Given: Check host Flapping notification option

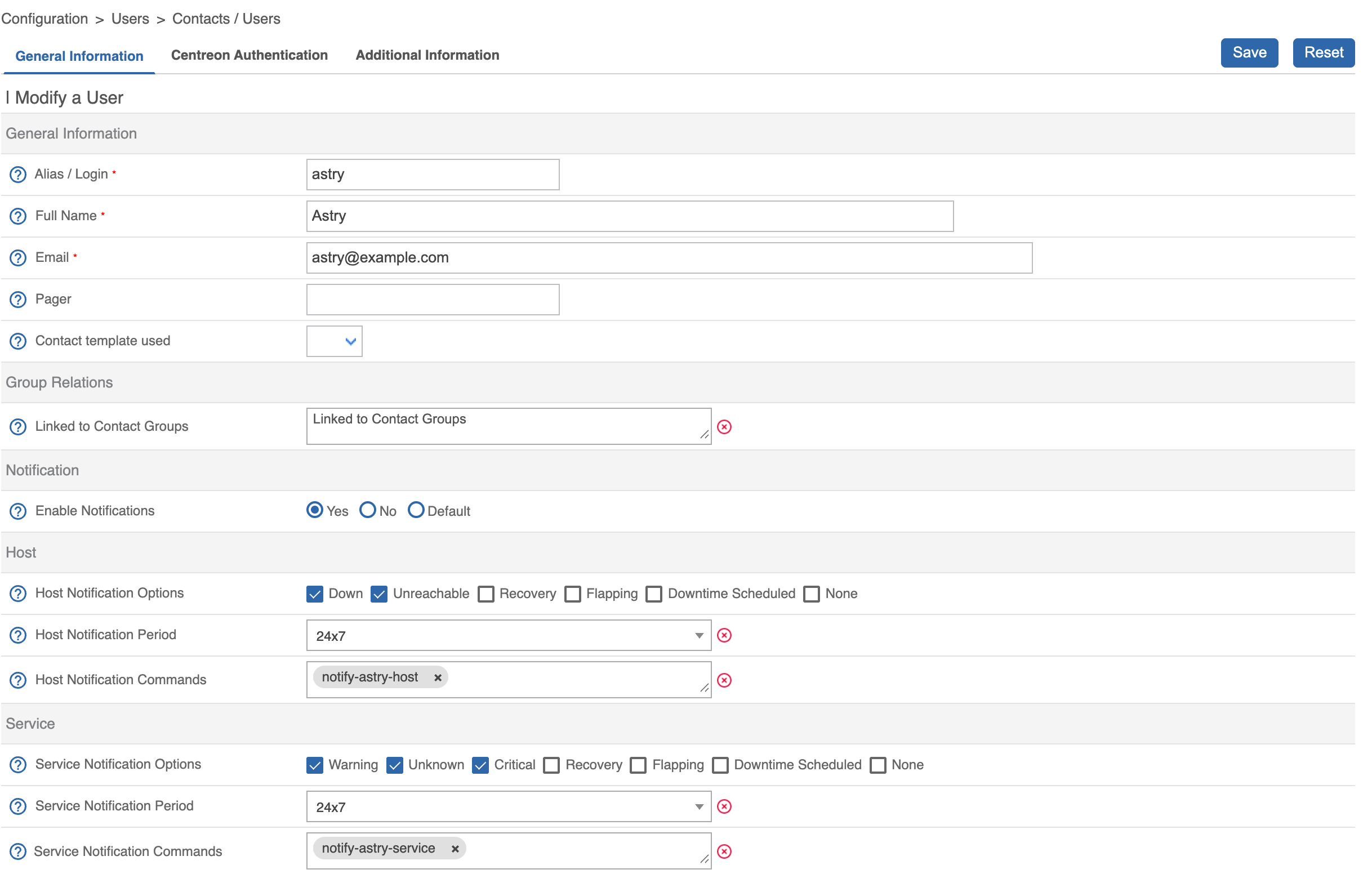Looking at the screenshot, I should click(x=572, y=594).
